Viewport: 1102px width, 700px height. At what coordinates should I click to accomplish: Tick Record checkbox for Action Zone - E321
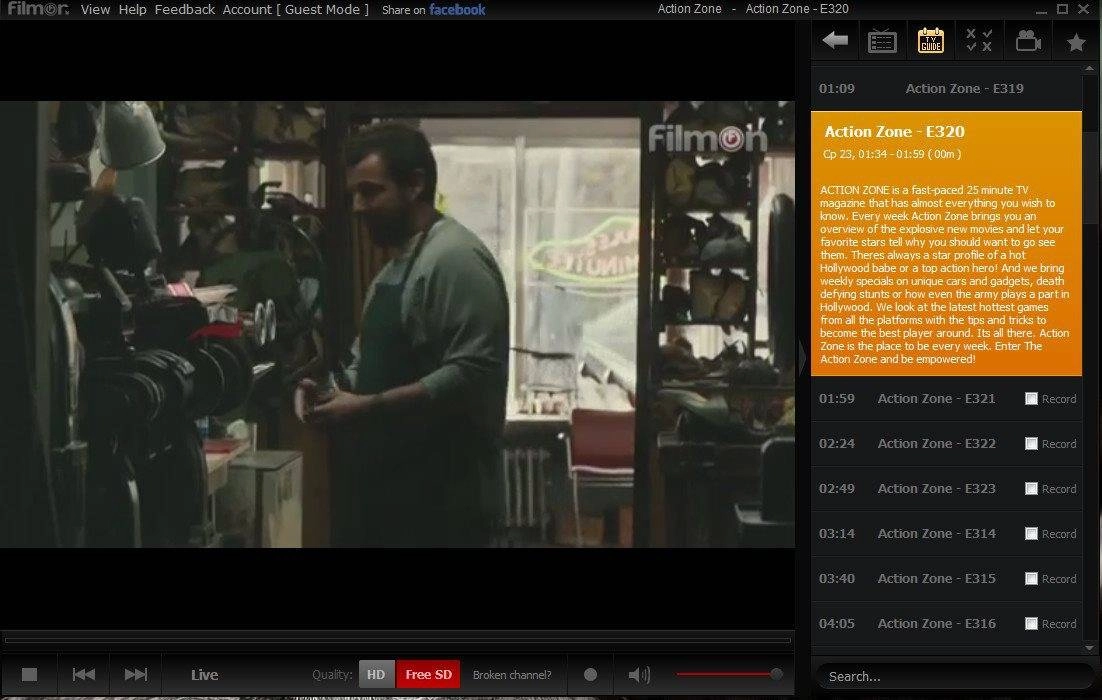tap(1031, 398)
